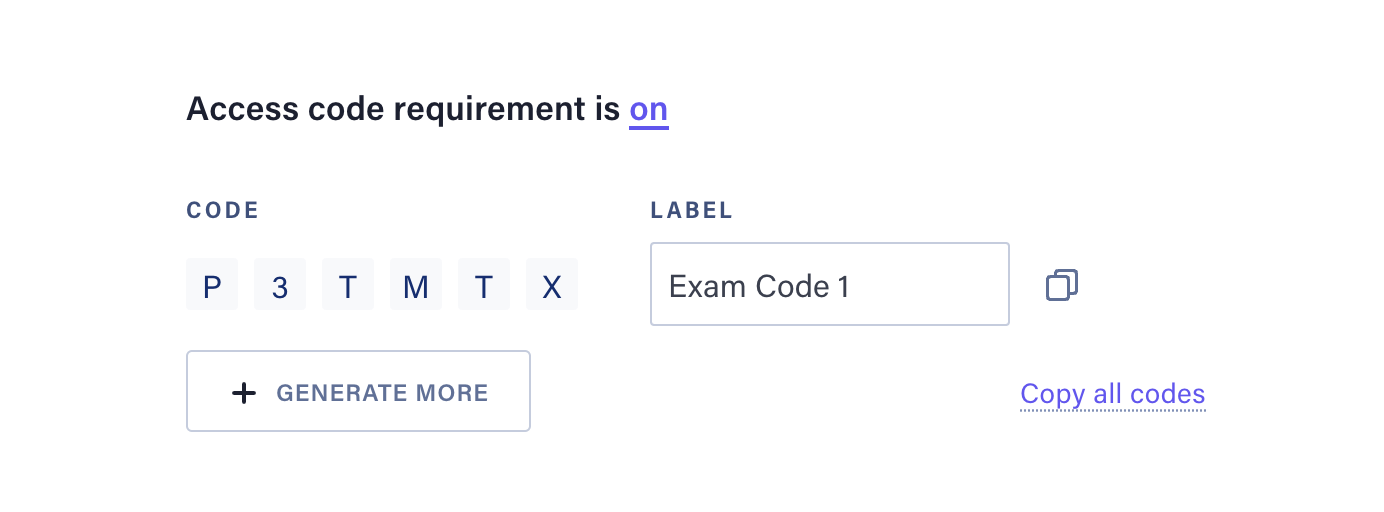Select the 'X' code character tile

(x=552, y=284)
